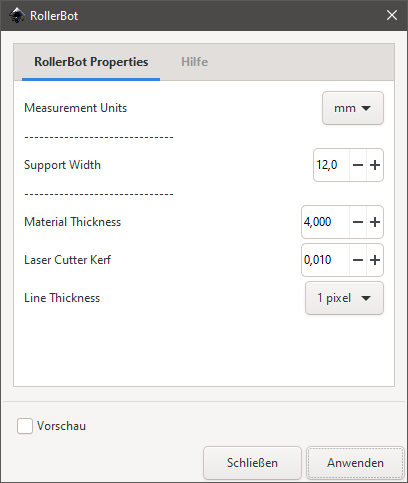Click the Schließen button
Viewport: 408px width, 483px height.
(252, 463)
